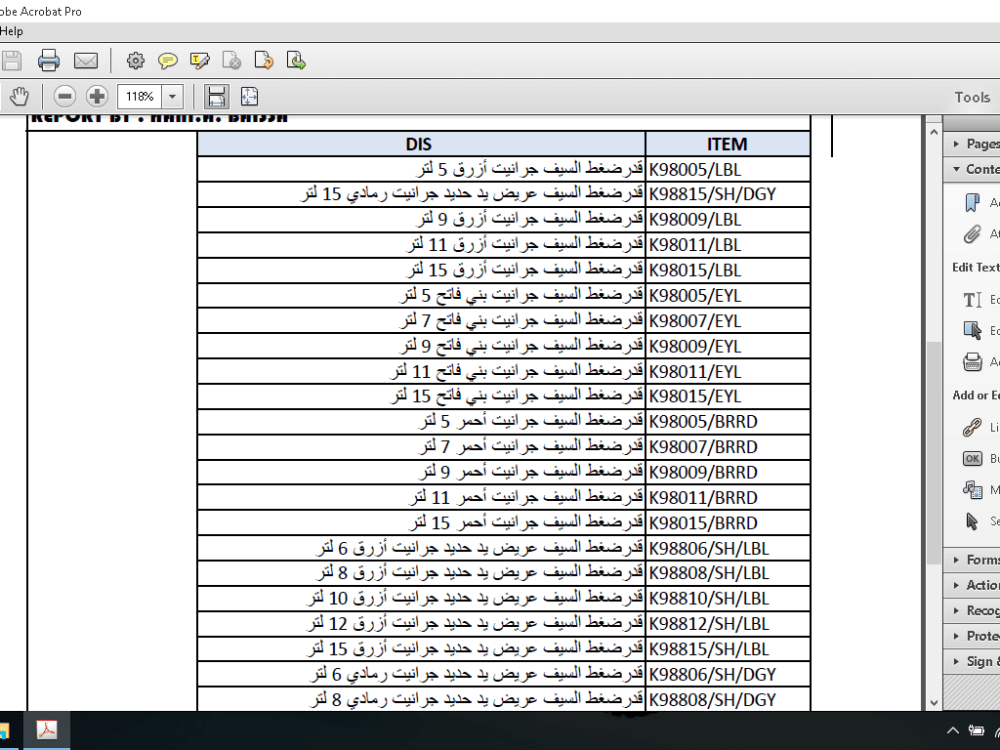Show hidden system tray icons chevron
Screen dimensions: 1000x750
953,731
